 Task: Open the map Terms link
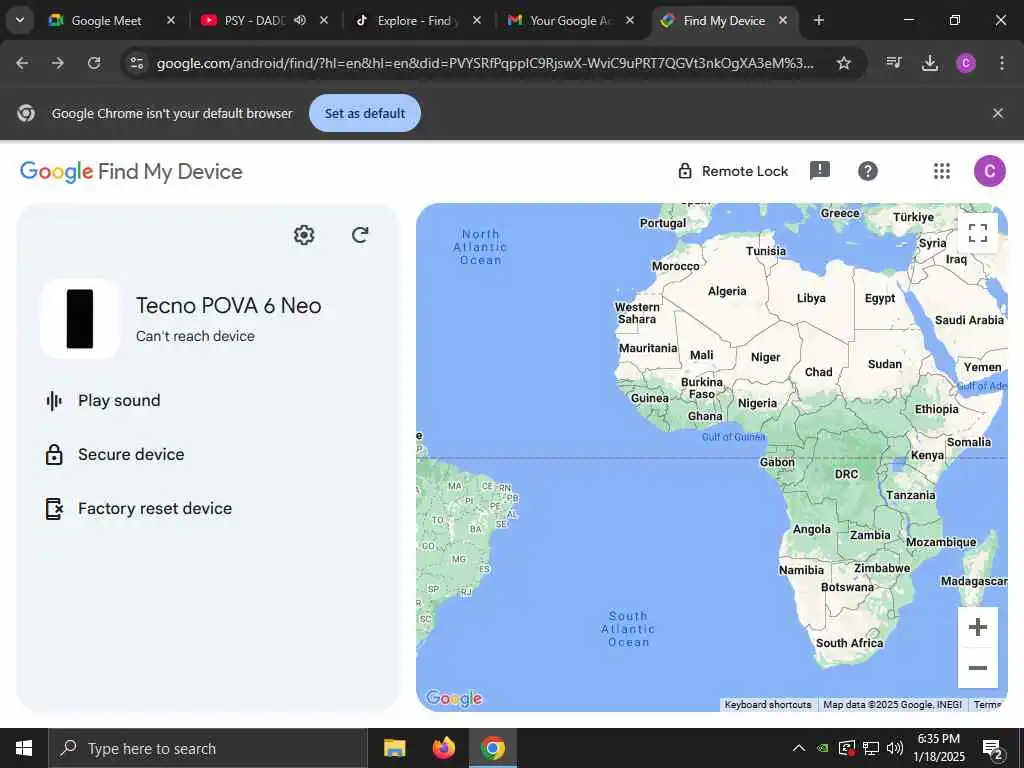987,705
